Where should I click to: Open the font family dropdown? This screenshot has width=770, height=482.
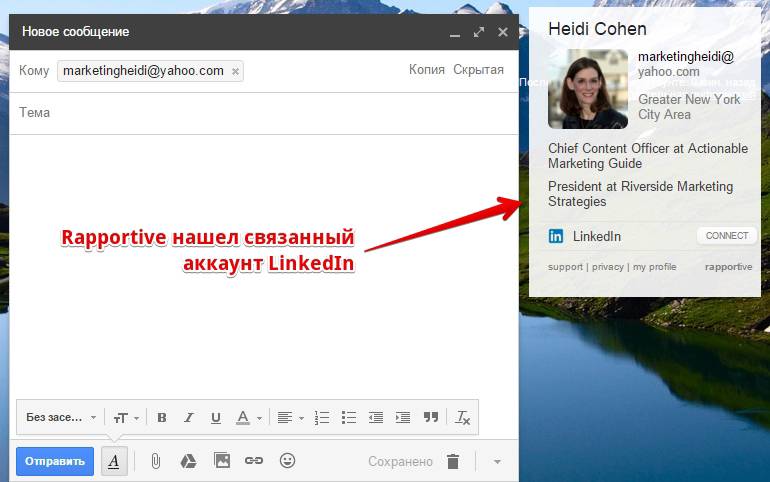(x=61, y=418)
